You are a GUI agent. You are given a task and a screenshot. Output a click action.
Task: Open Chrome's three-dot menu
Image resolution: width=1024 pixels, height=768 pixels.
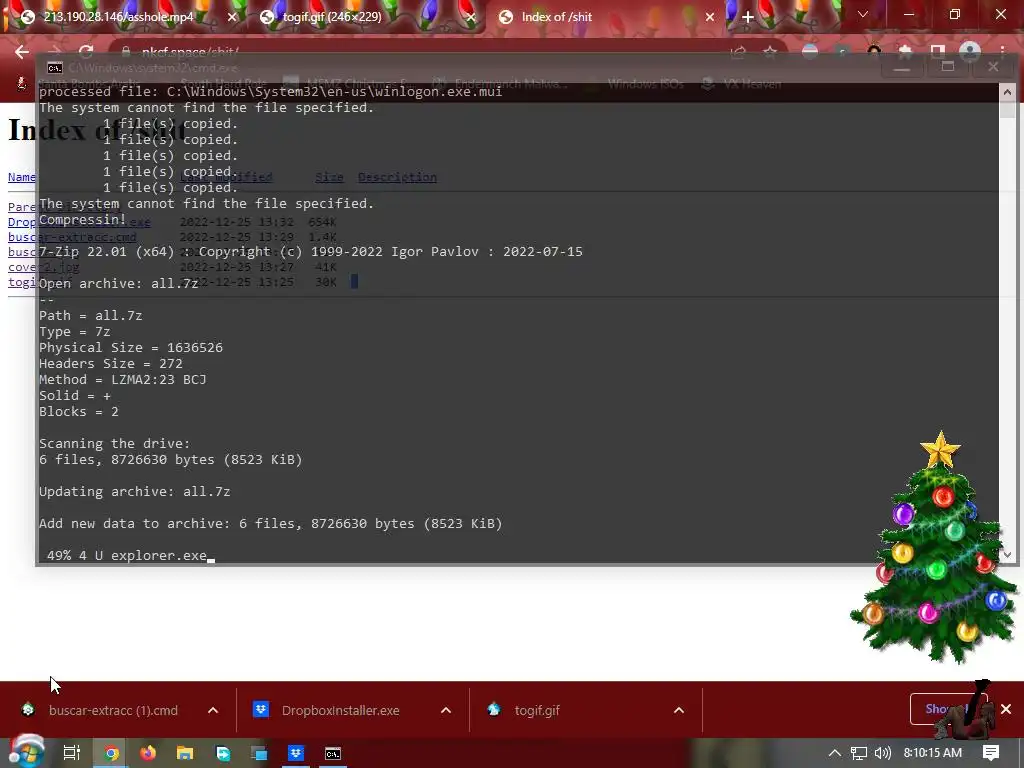1002,52
